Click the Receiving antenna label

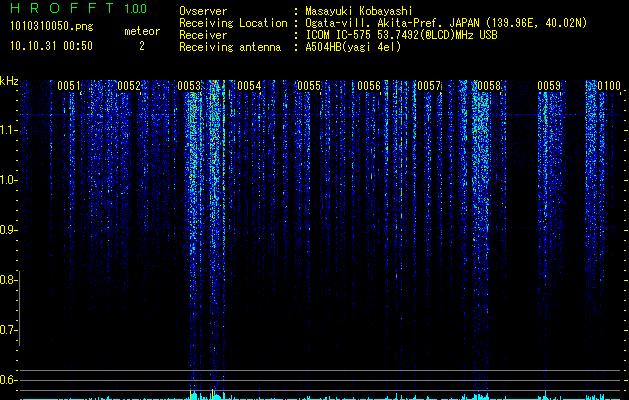tap(230, 47)
